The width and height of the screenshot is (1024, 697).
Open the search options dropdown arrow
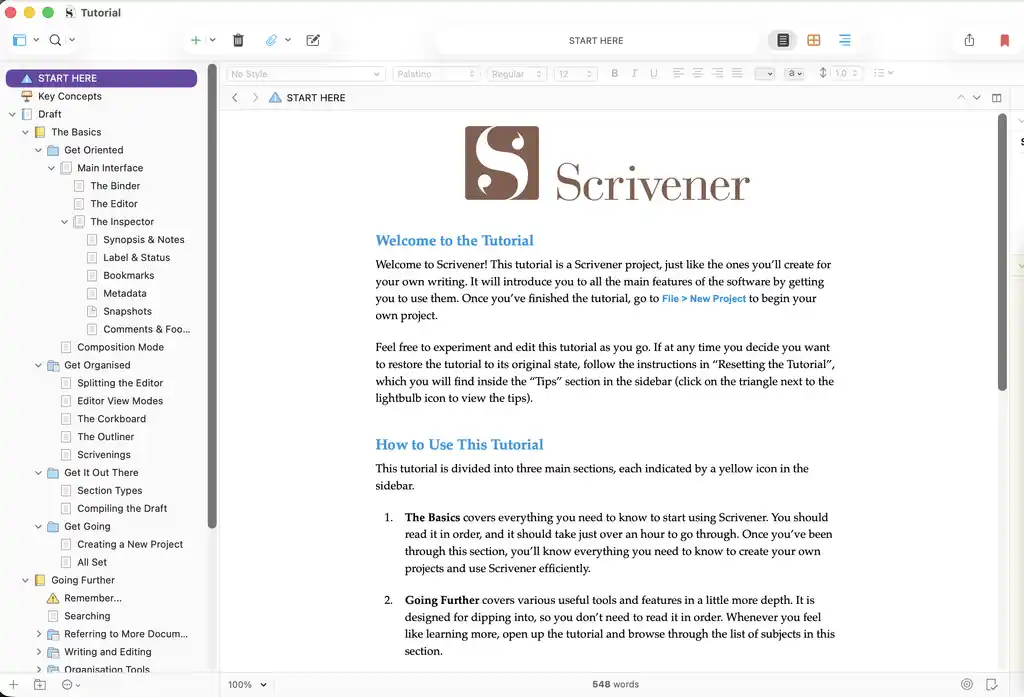72,40
